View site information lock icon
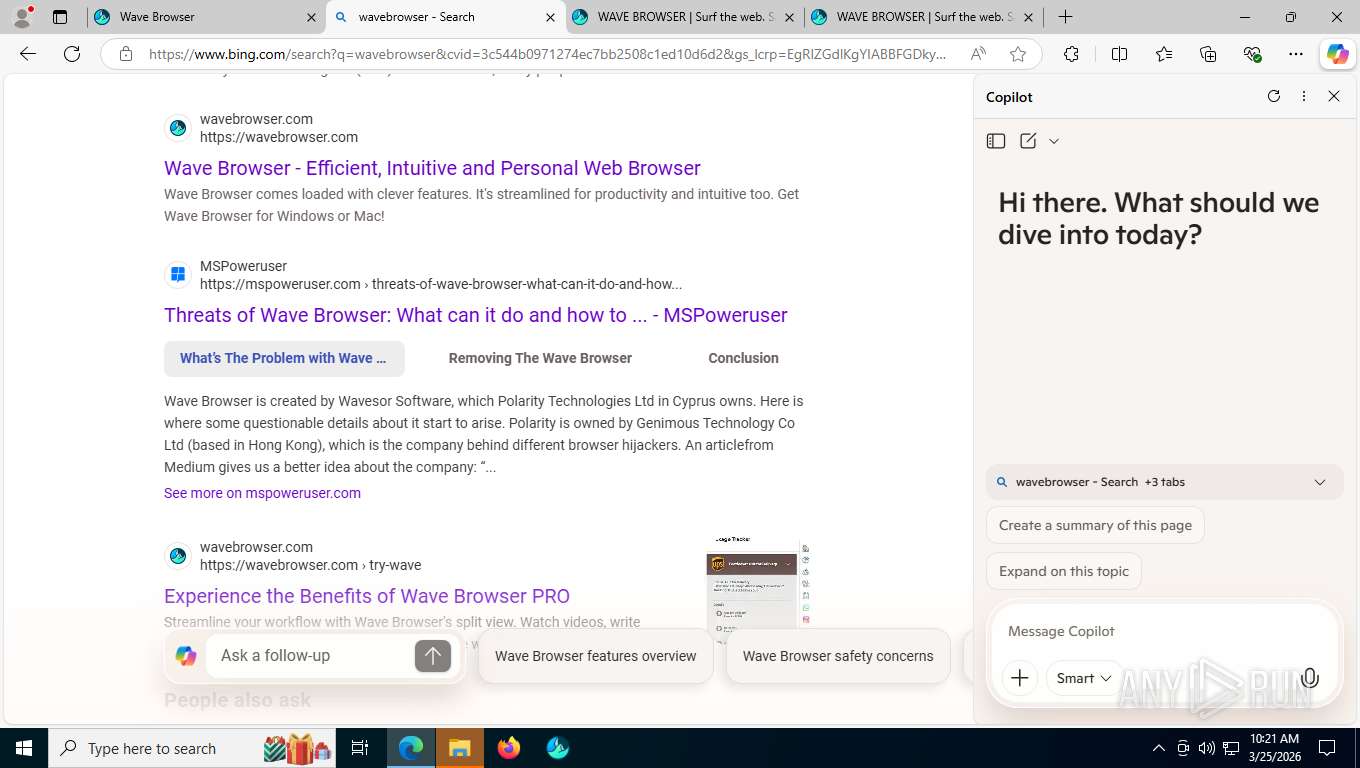Image resolution: width=1360 pixels, height=768 pixels. tap(125, 54)
